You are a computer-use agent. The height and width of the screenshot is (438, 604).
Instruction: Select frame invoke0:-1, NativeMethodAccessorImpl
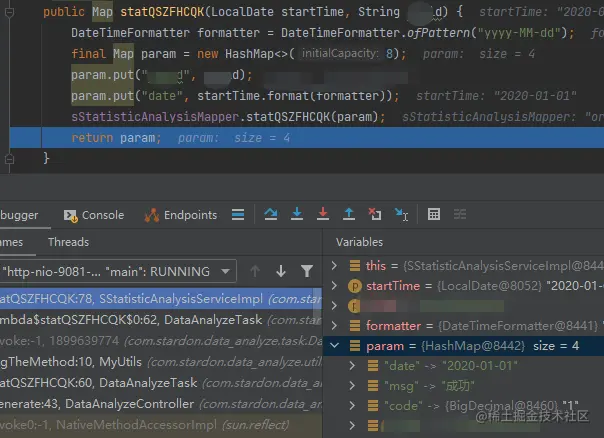(161, 425)
